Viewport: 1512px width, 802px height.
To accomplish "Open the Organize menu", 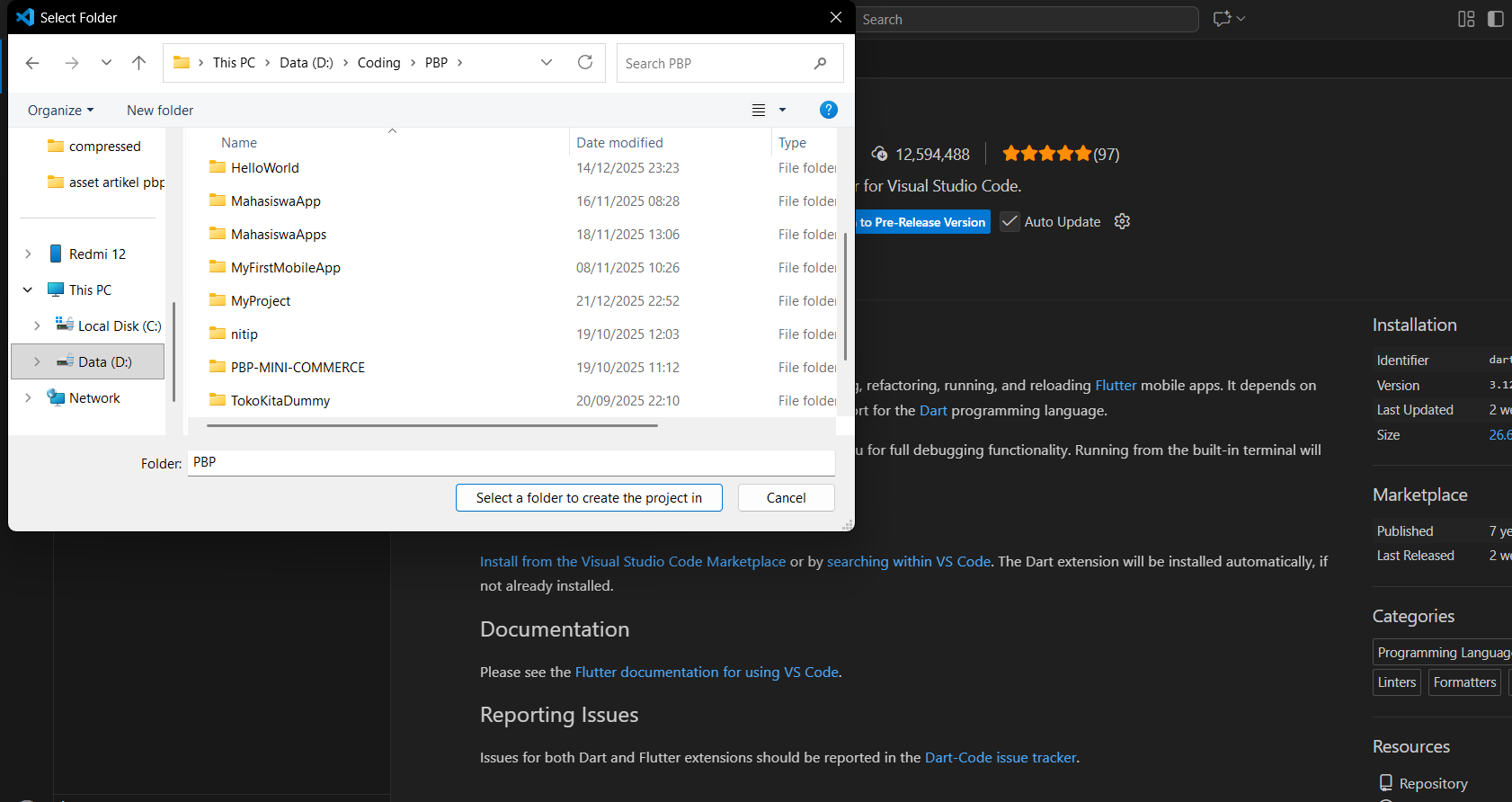I will pos(60,111).
